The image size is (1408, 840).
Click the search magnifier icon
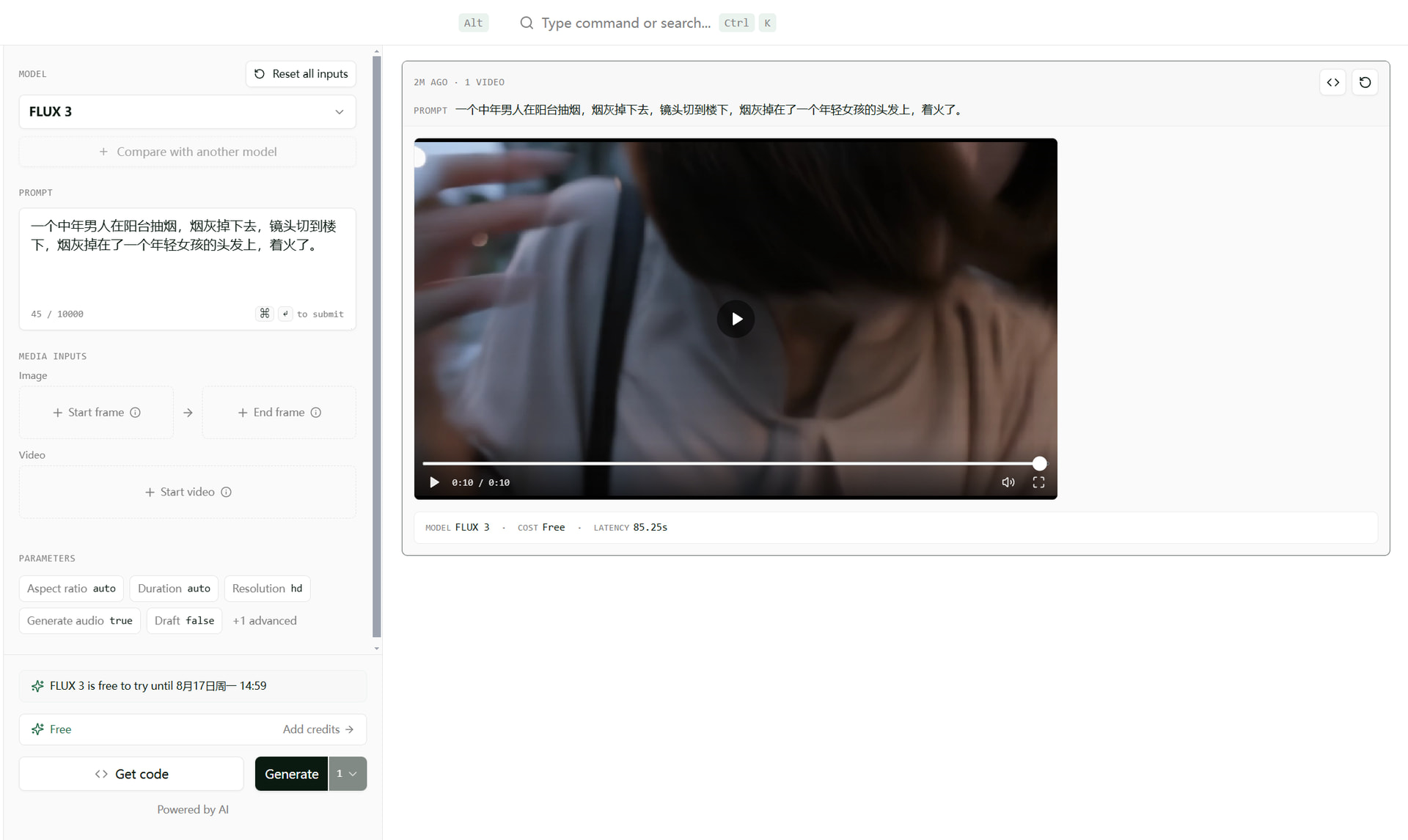coord(527,23)
